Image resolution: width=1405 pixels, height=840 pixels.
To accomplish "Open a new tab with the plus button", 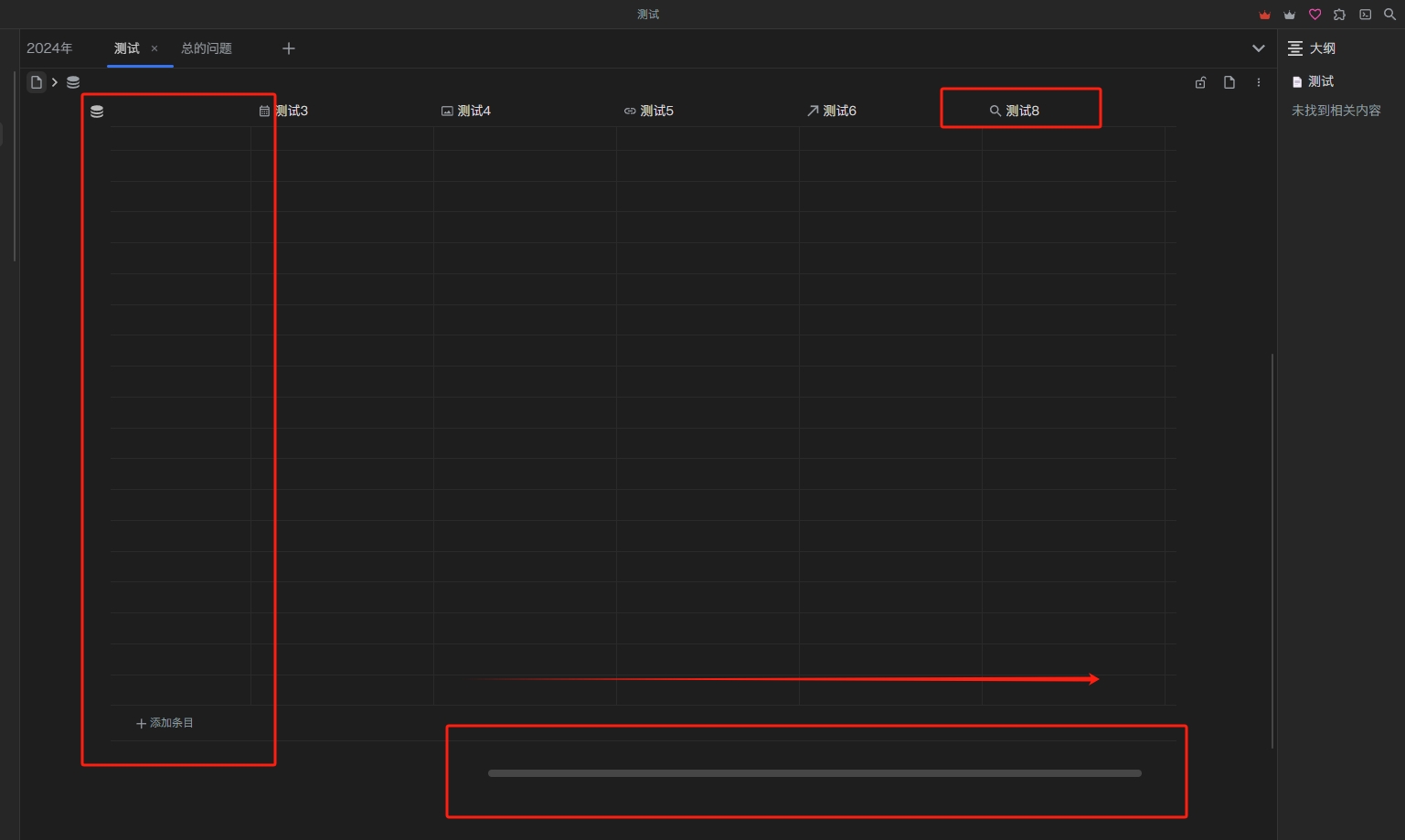I will tap(289, 48).
